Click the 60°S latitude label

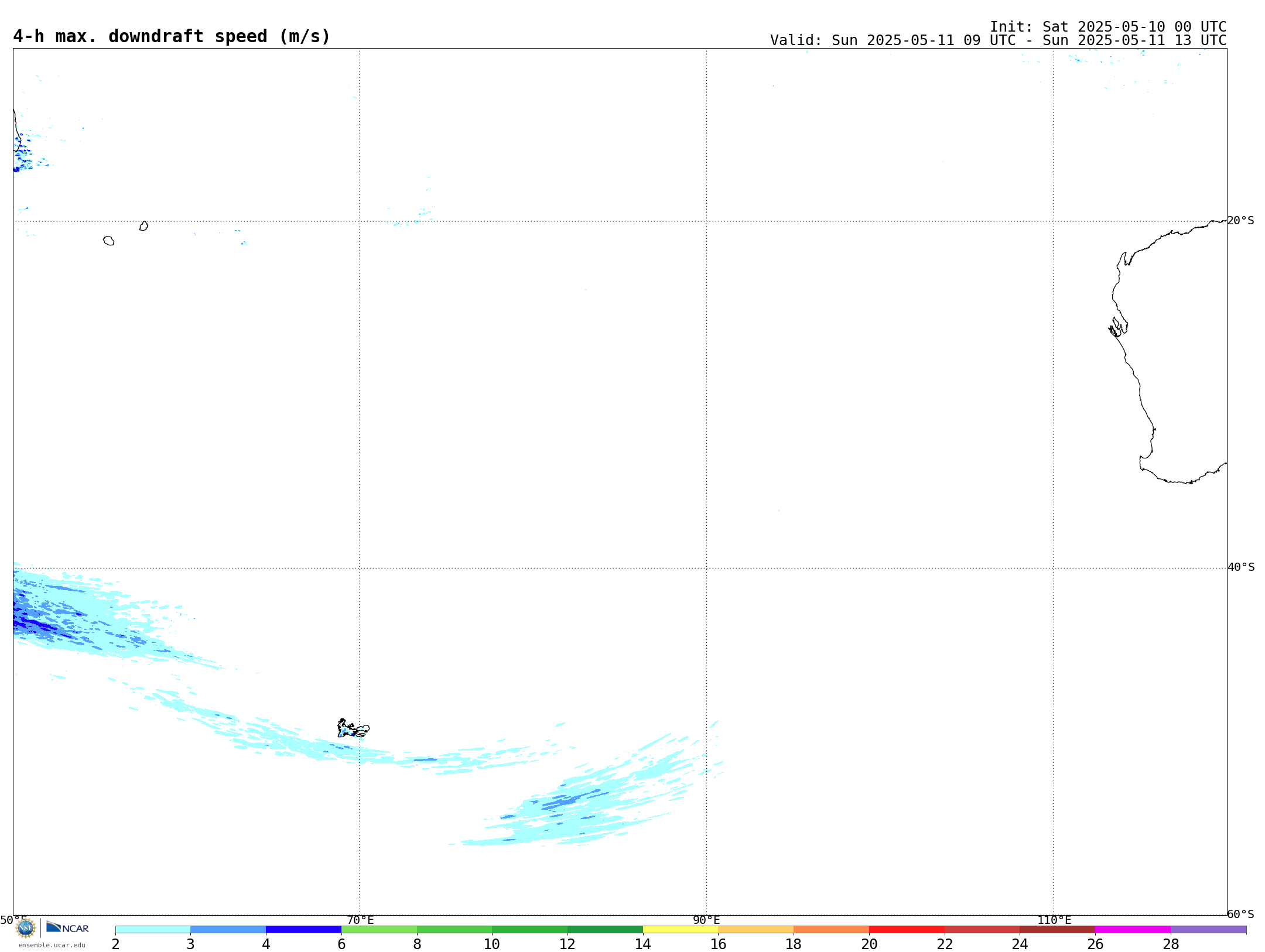1240,914
